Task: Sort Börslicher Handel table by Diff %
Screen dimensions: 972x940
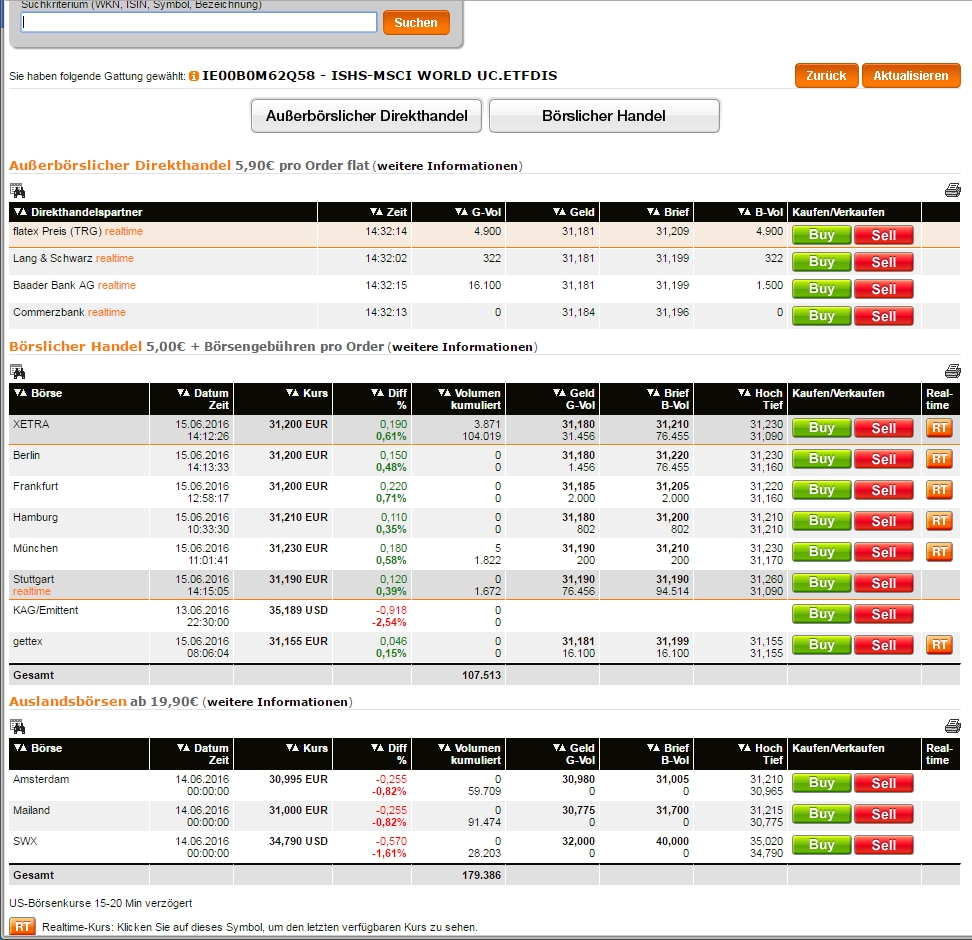Action: point(389,399)
